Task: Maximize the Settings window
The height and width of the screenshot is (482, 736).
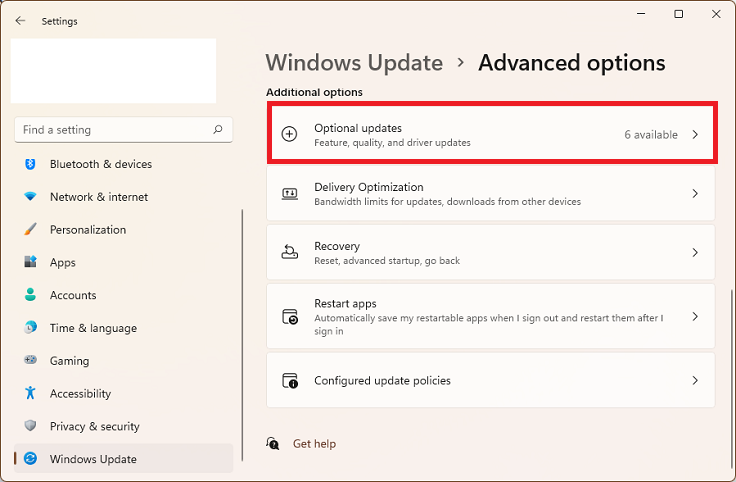Action: click(x=678, y=14)
